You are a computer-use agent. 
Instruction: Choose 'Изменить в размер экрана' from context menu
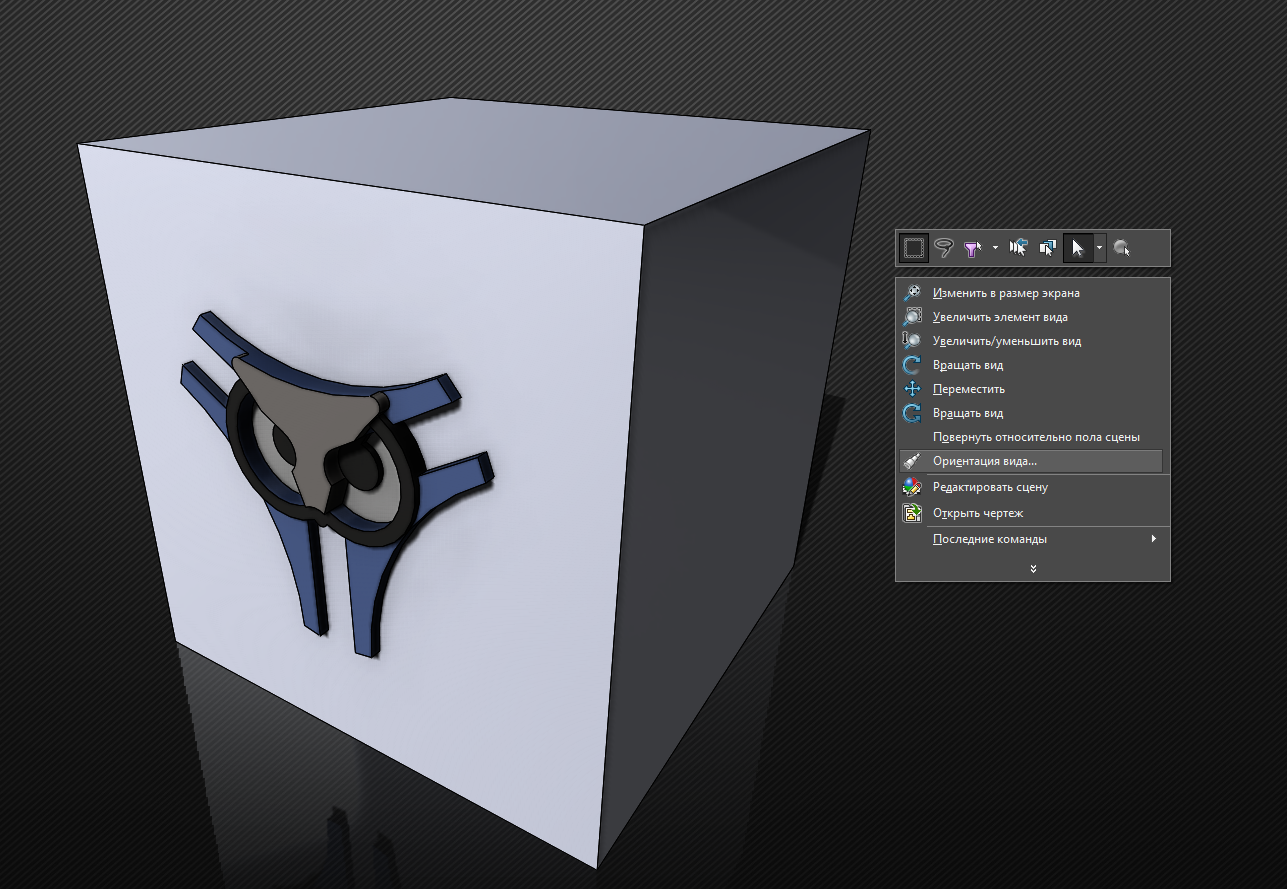pyautogui.click(x=1032, y=293)
